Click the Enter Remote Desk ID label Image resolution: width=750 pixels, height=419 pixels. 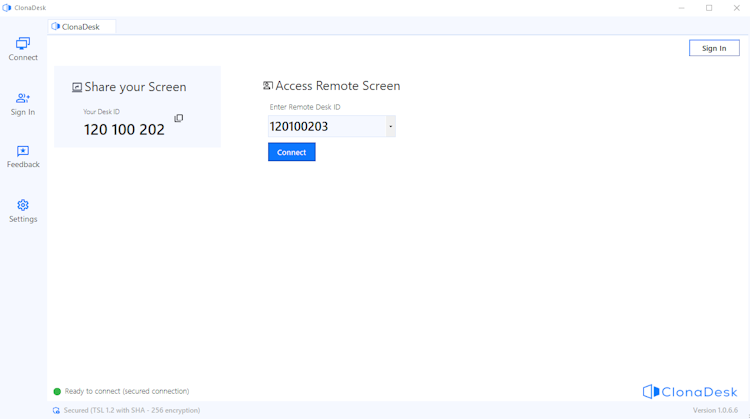(x=305, y=107)
